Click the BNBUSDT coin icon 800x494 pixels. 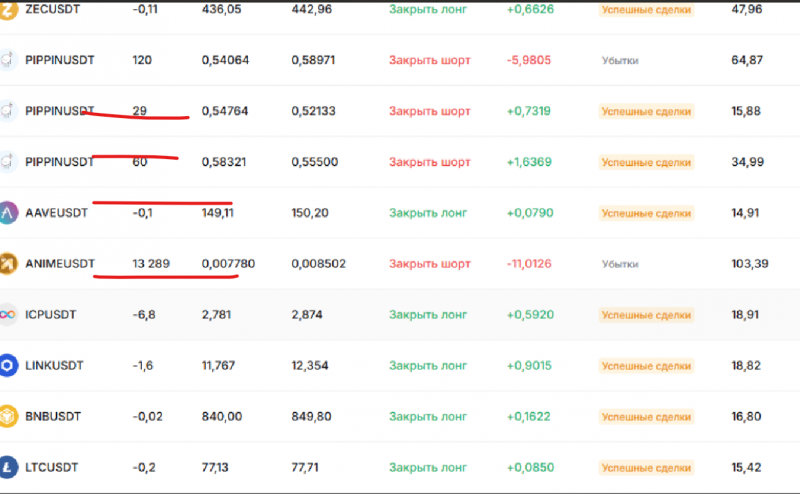tap(9, 416)
